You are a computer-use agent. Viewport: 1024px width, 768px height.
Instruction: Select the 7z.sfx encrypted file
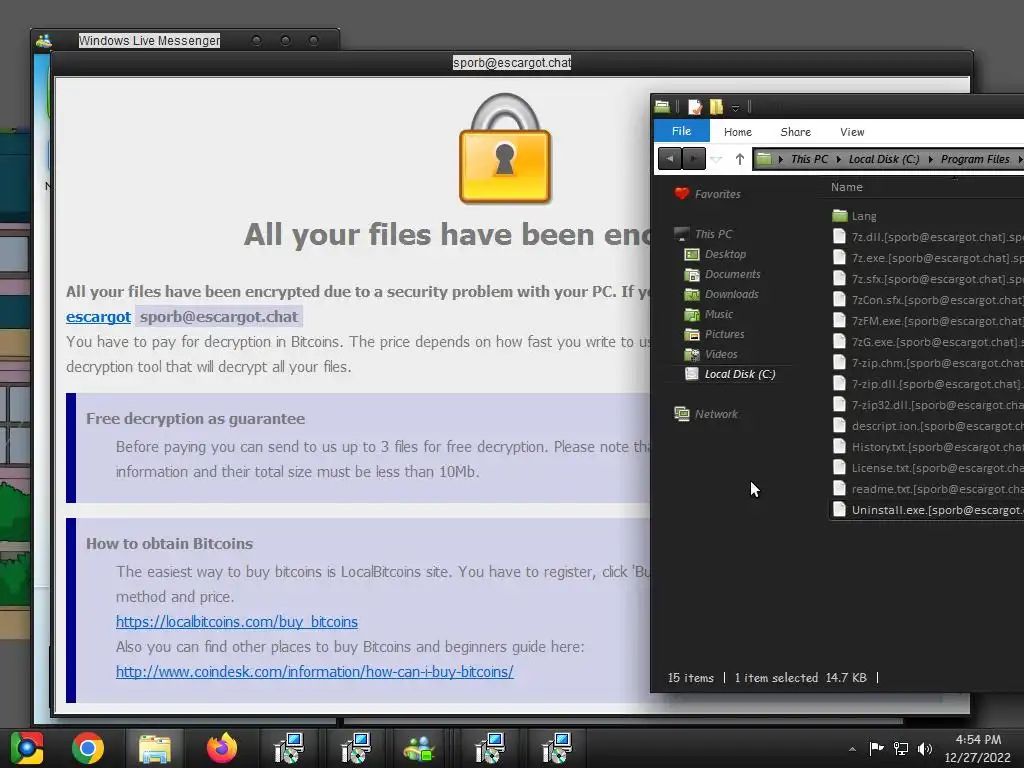point(927,279)
